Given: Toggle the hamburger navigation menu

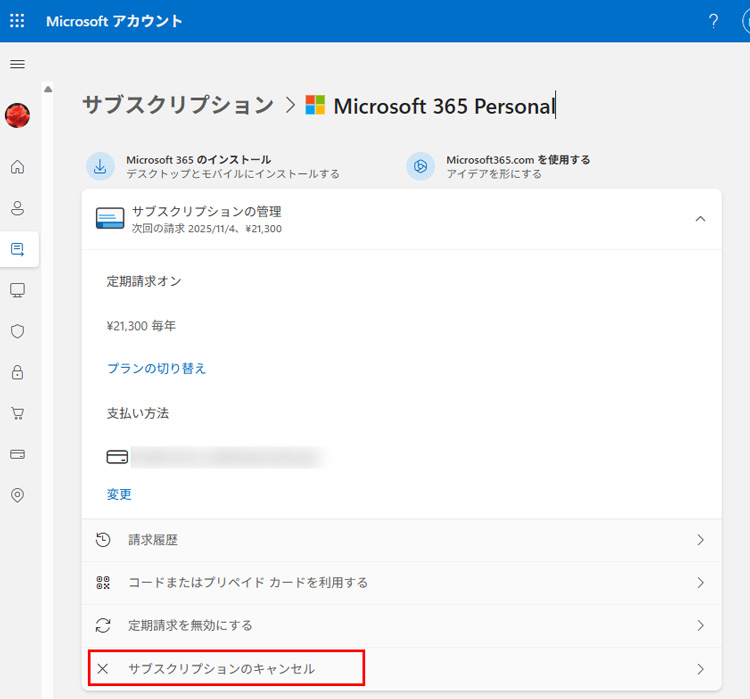Looking at the screenshot, I should (x=18, y=64).
